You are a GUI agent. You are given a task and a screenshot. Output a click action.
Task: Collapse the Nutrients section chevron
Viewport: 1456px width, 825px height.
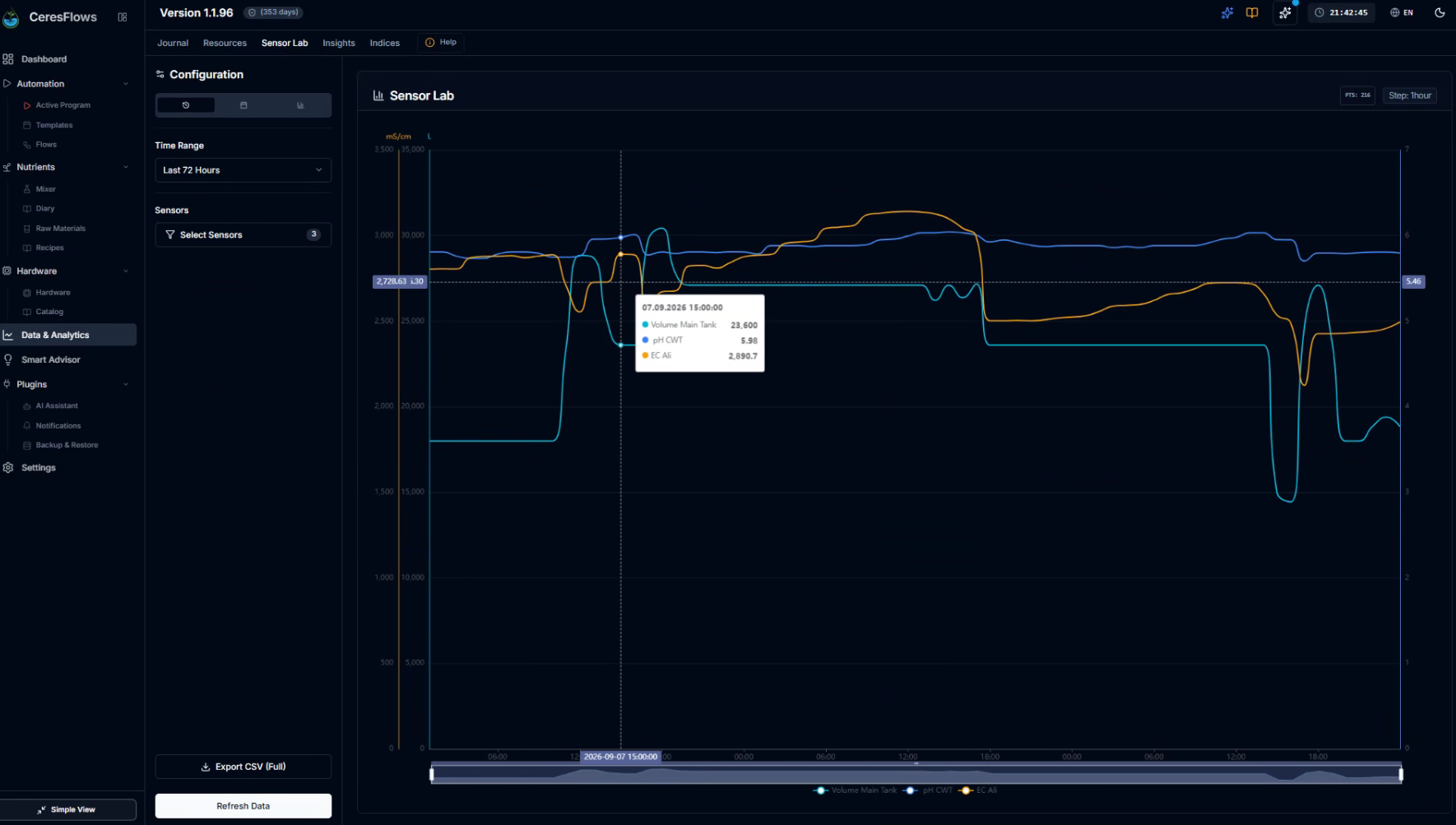pos(126,167)
